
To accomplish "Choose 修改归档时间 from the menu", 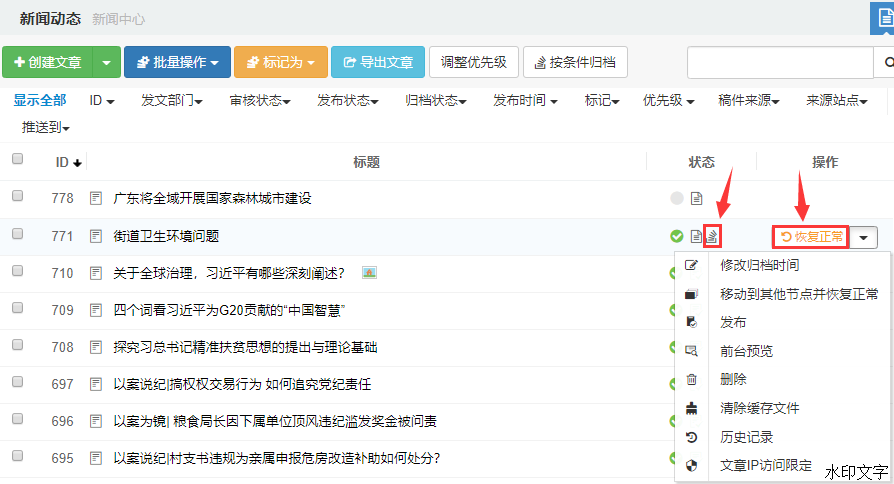I will [x=759, y=265].
